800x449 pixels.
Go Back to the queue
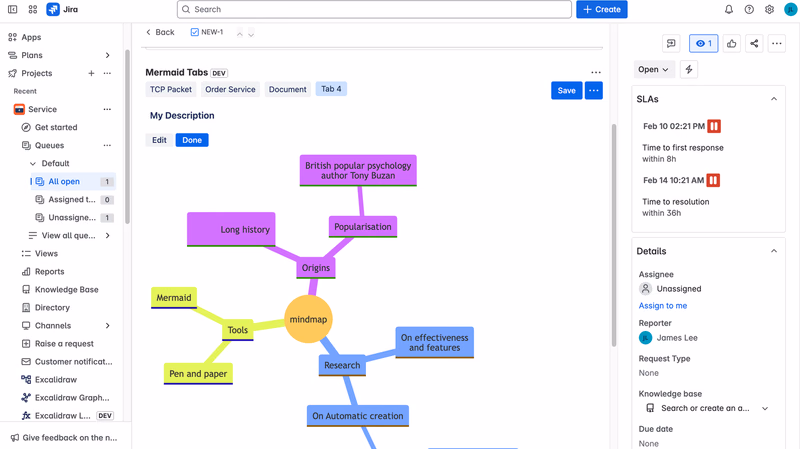click(x=160, y=32)
